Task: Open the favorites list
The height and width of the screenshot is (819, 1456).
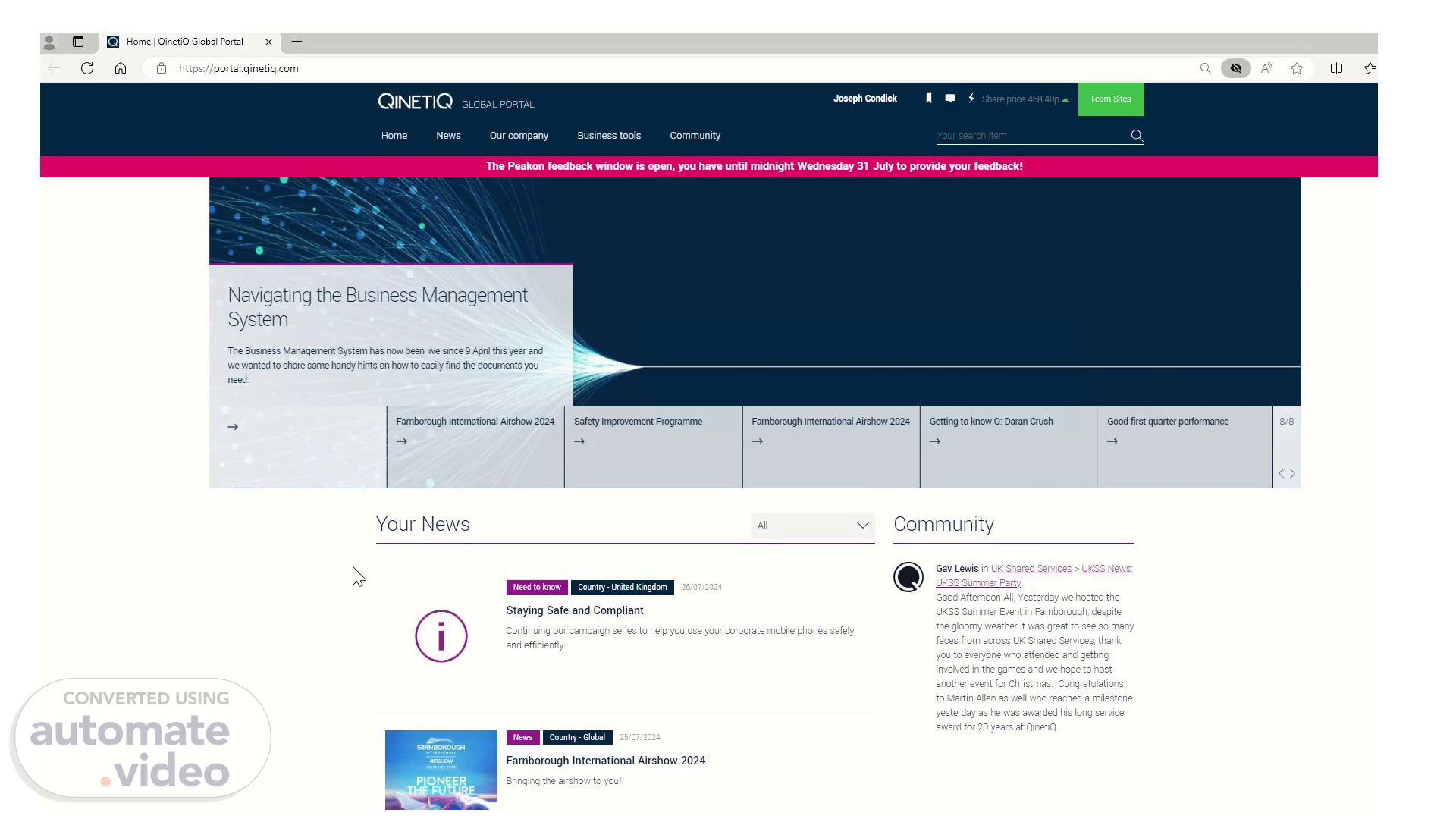Action: tap(1370, 68)
